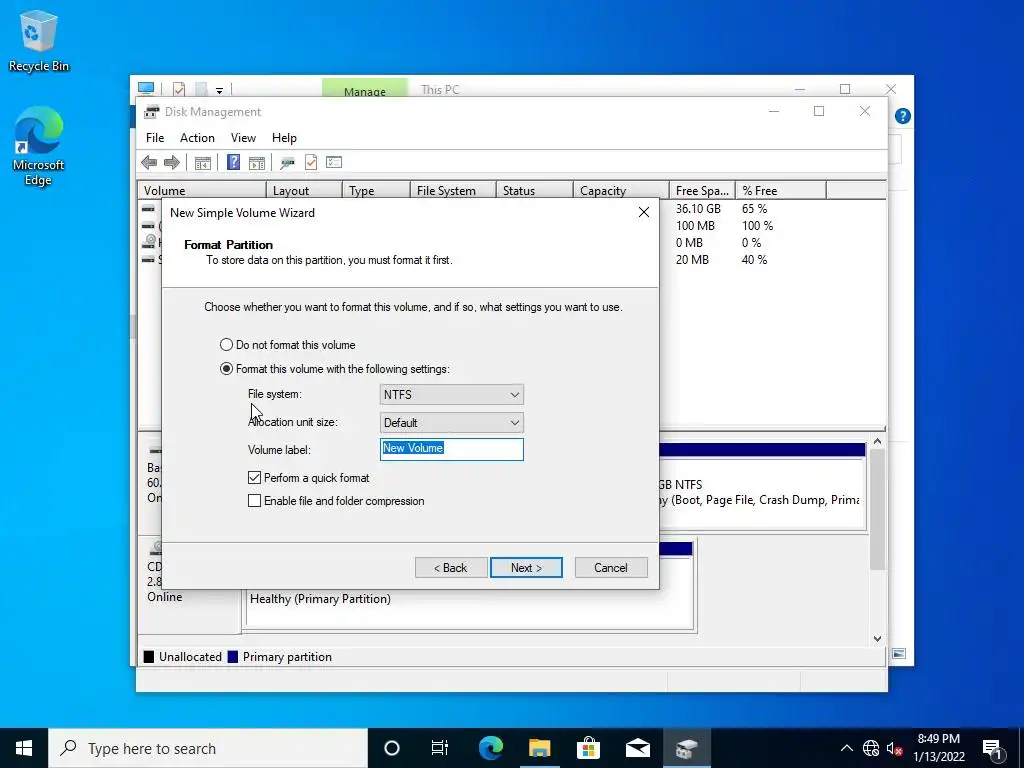Screen dimensions: 1024x768
Task: Click the This PC computer icon in title bar
Action: coord(146,88)
